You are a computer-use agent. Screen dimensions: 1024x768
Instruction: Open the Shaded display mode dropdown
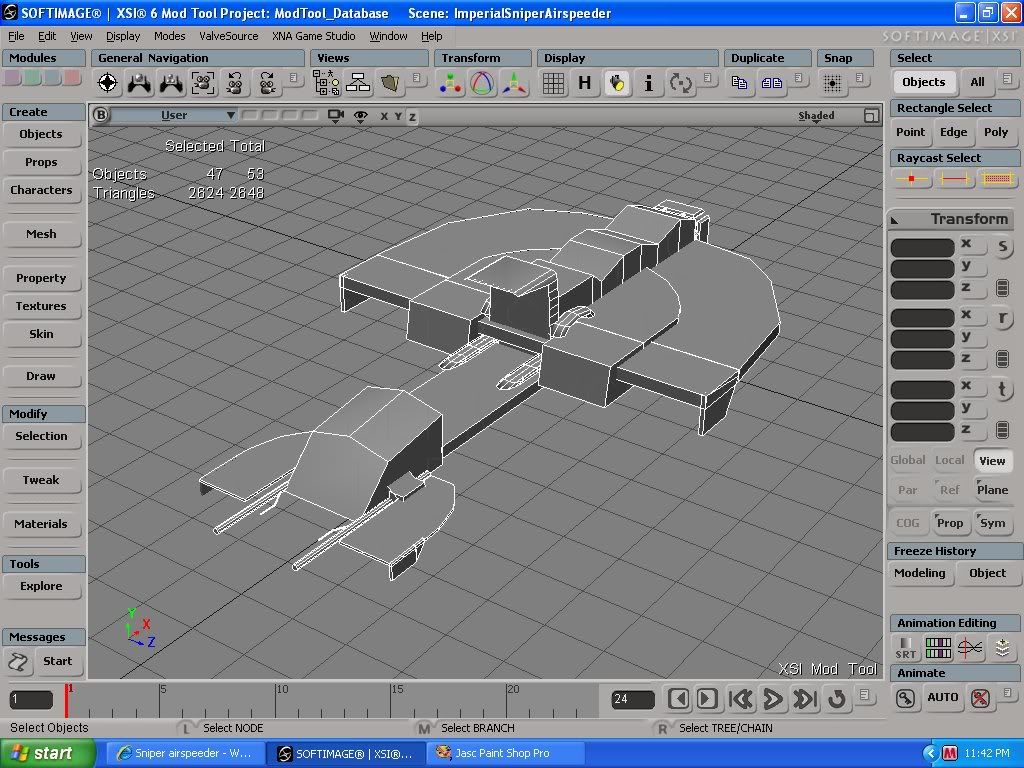tap(816, 116)
